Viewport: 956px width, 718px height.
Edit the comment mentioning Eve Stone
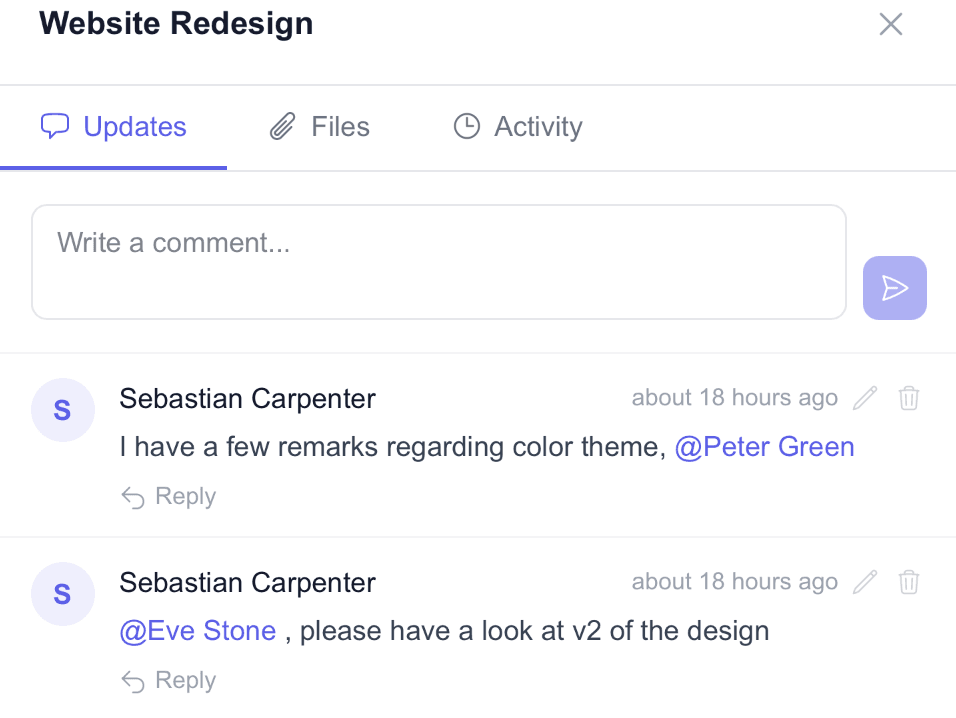point(865,582)
